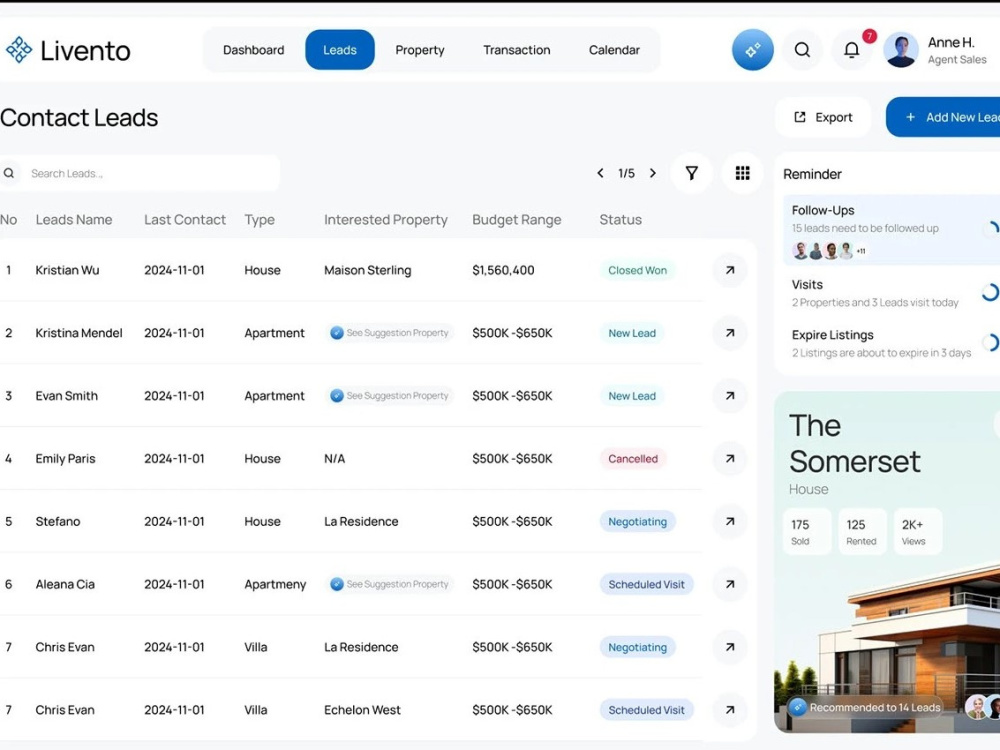Click the Visits progress ring
The width and height of the screenshot is (1000, 750).
(990, 292)
